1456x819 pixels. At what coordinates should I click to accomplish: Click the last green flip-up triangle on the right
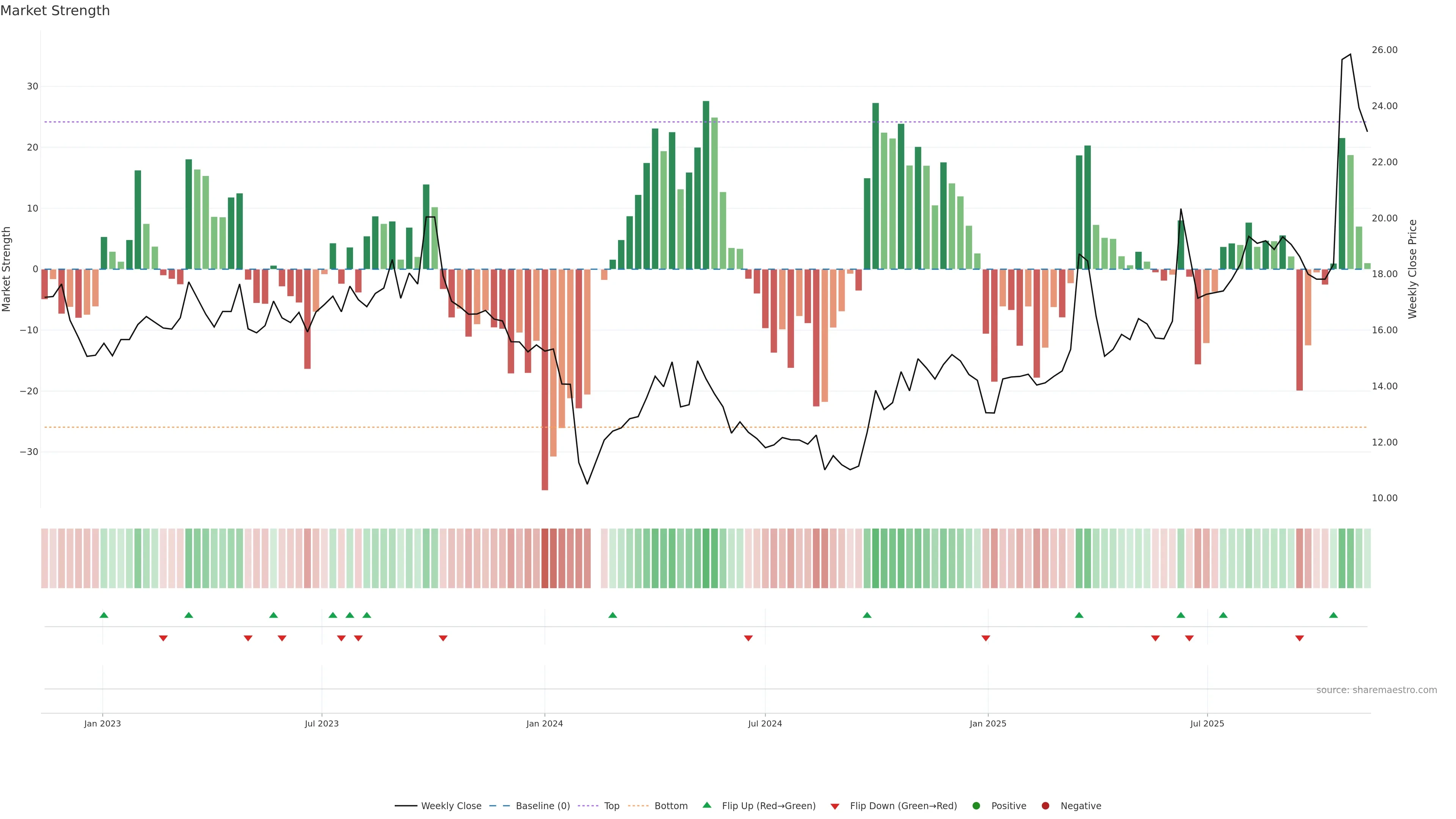pos(1334,615)
